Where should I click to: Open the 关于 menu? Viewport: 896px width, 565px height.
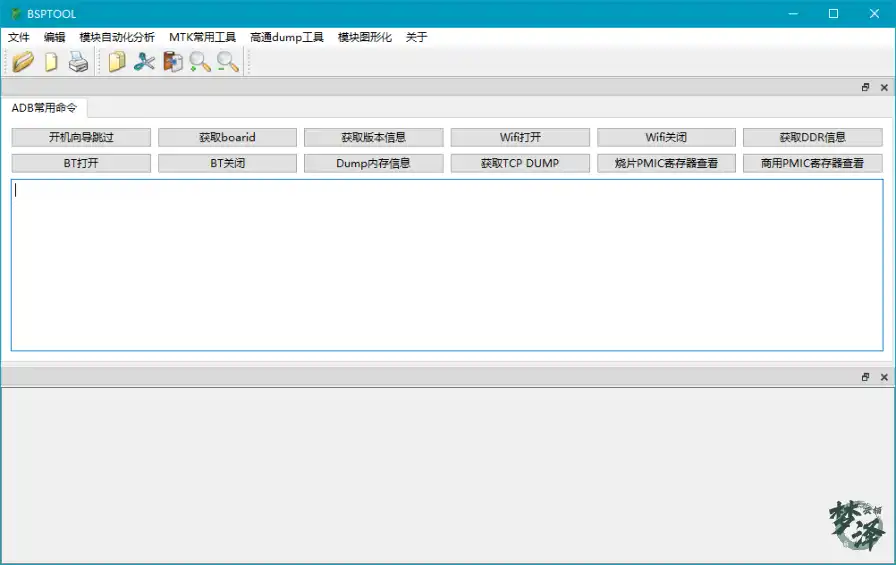(x=416, y=37)
